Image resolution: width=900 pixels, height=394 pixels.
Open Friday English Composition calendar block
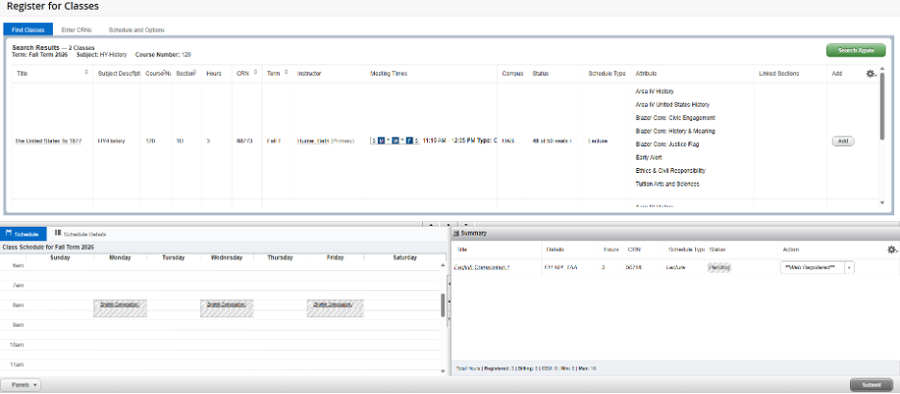[334, 308]
